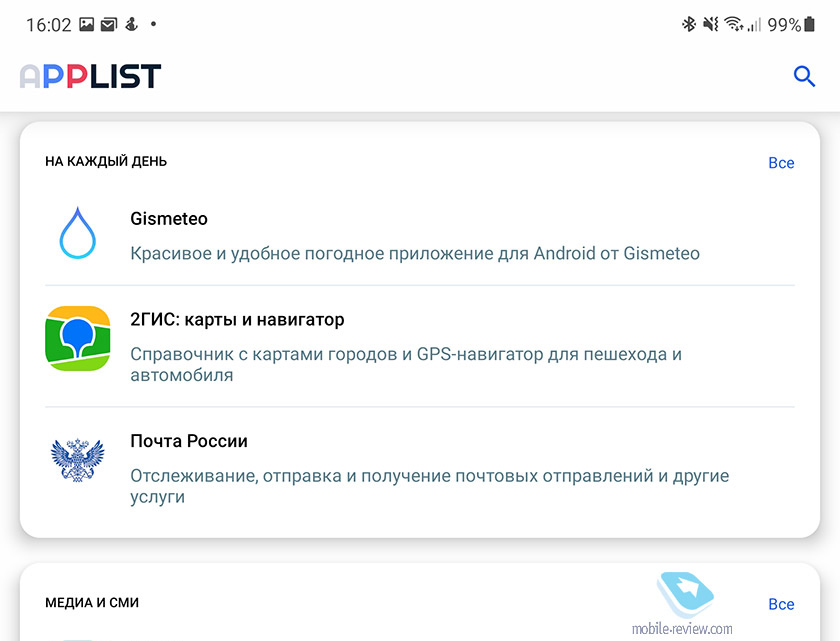
Task: Tap the muted sound status icon
Action: (711, 24)
